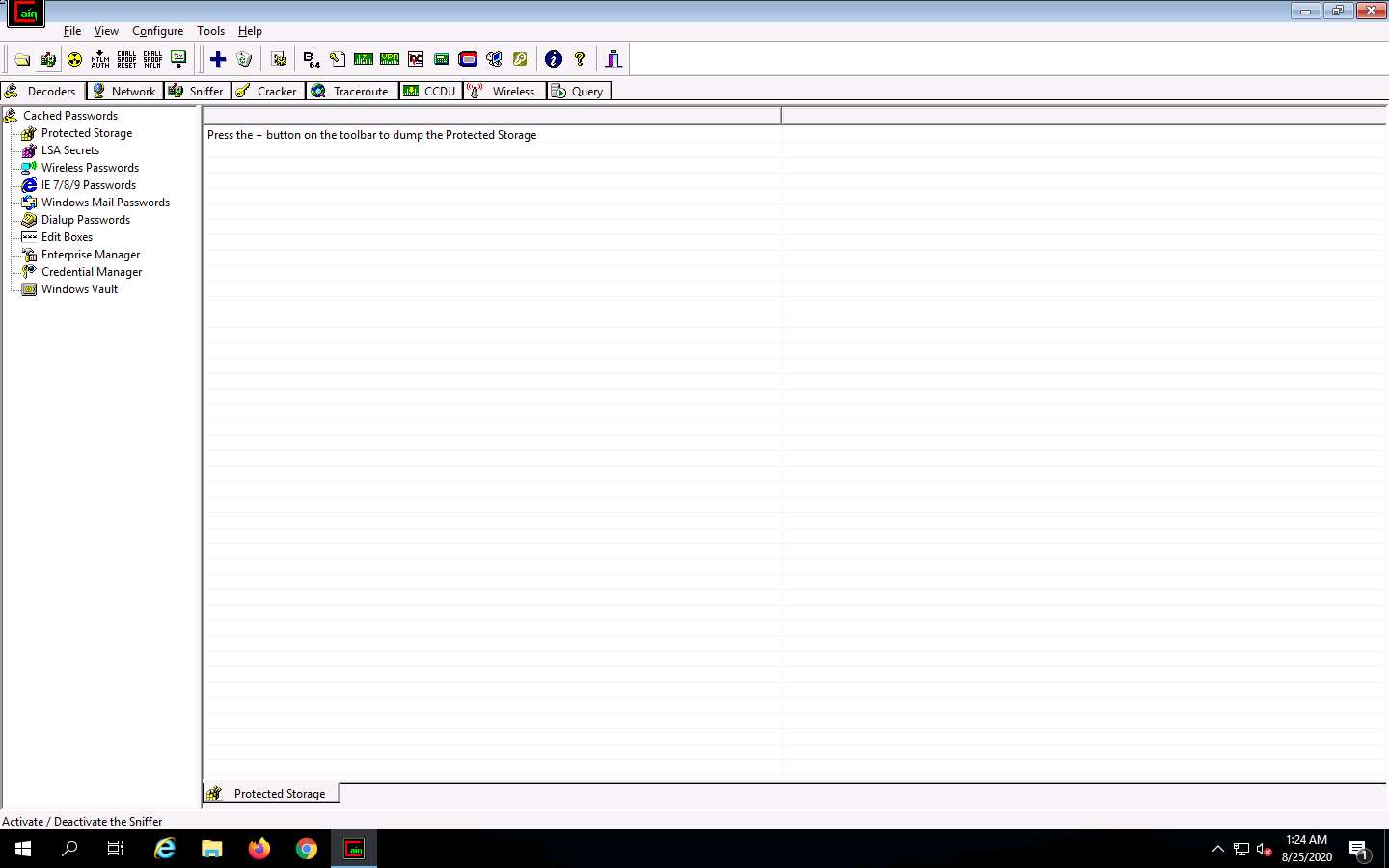Viewport: 1389px width, 868px height.
Task: Open File Explorer from the taskbar
Action: (x=212, y=849)
